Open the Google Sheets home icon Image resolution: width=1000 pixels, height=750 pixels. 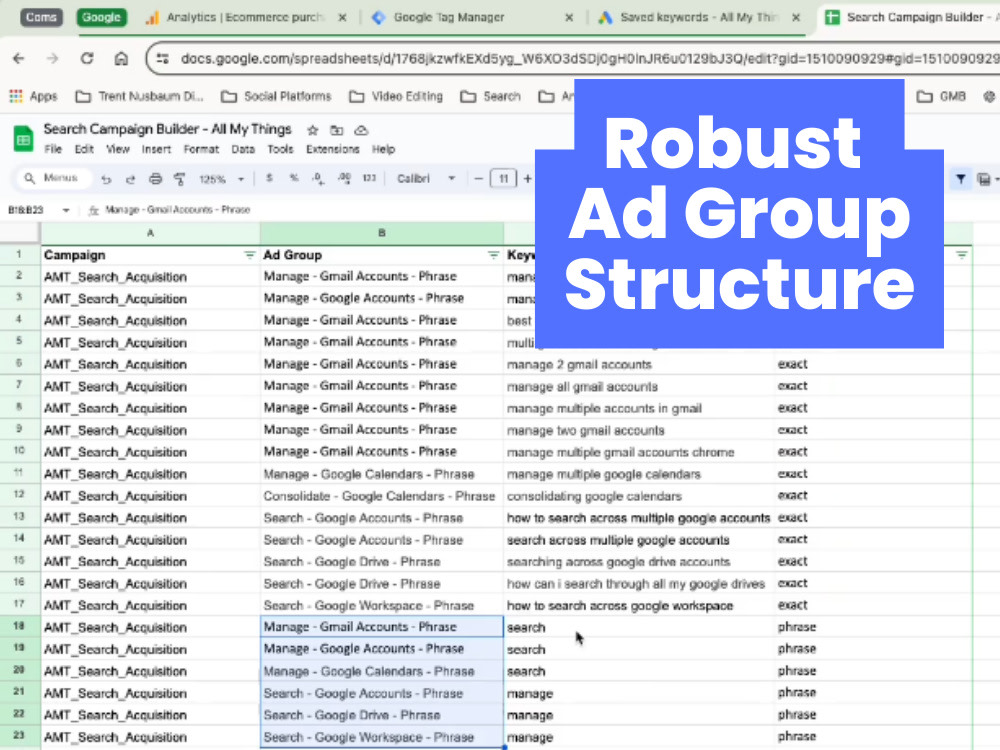(x=24, y=138)
